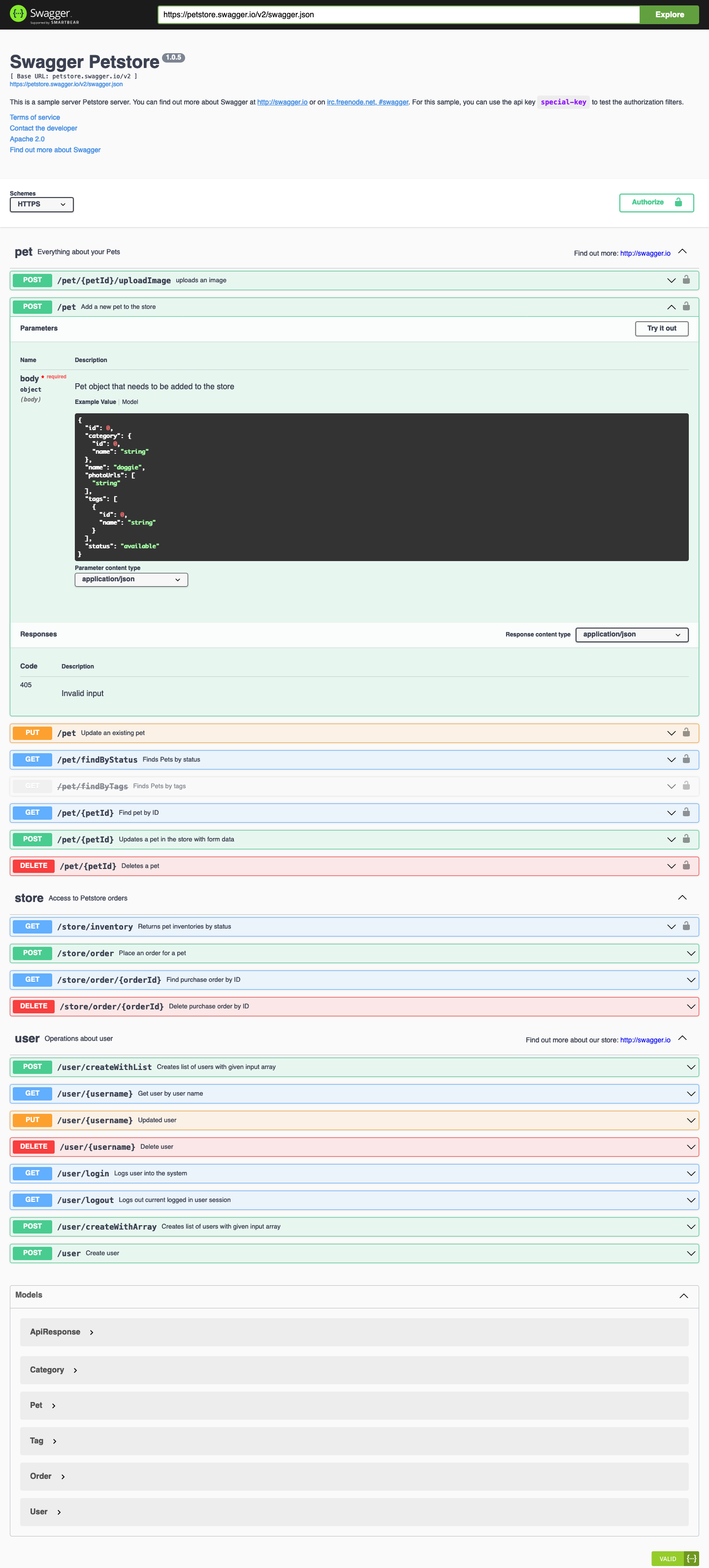Click the 1.0.5 version badge
This screenshot has width=709, height=1568.
[x=173, y=58]
